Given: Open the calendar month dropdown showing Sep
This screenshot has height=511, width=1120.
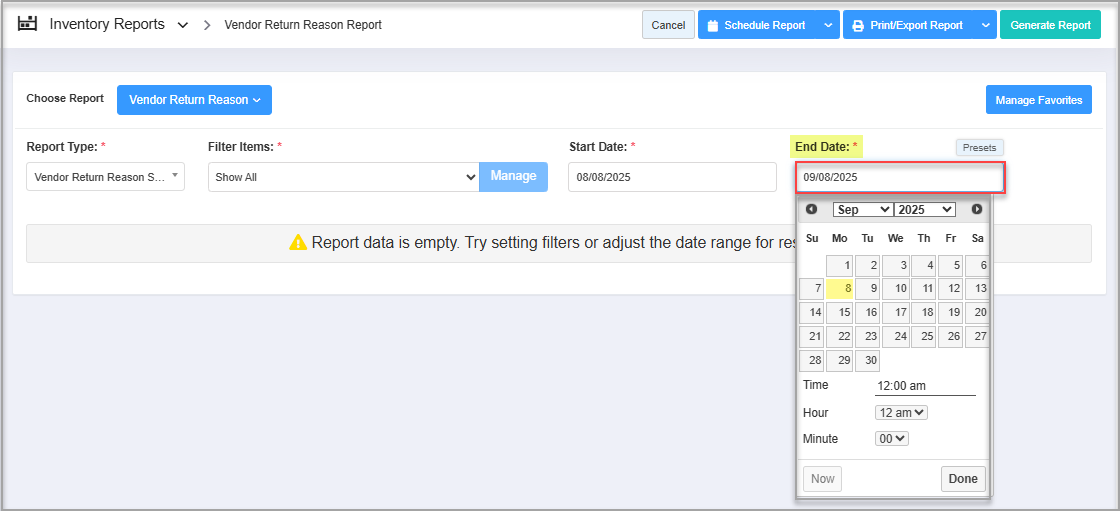Looking at the screenshot, I should [x=862, y=210].
